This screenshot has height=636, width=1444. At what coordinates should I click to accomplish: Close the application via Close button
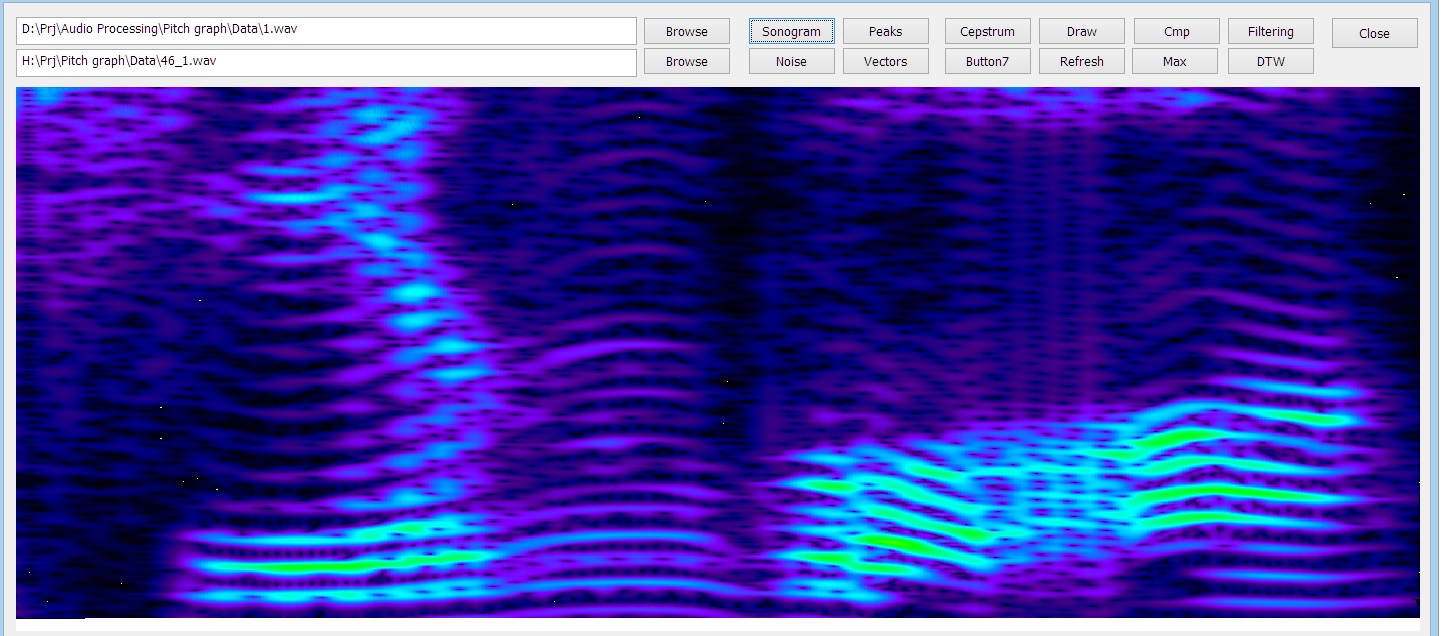[1374, 33]
